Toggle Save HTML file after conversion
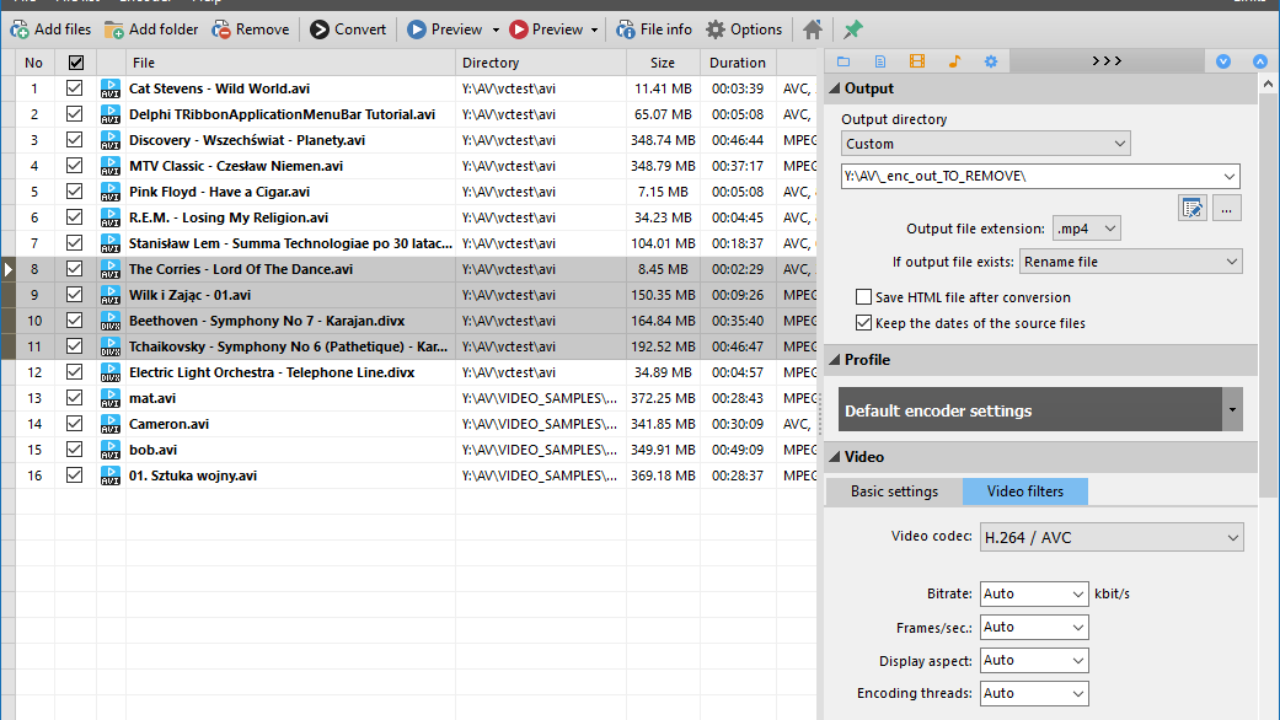The image size is (1280, 720). (x=863, y=297)
